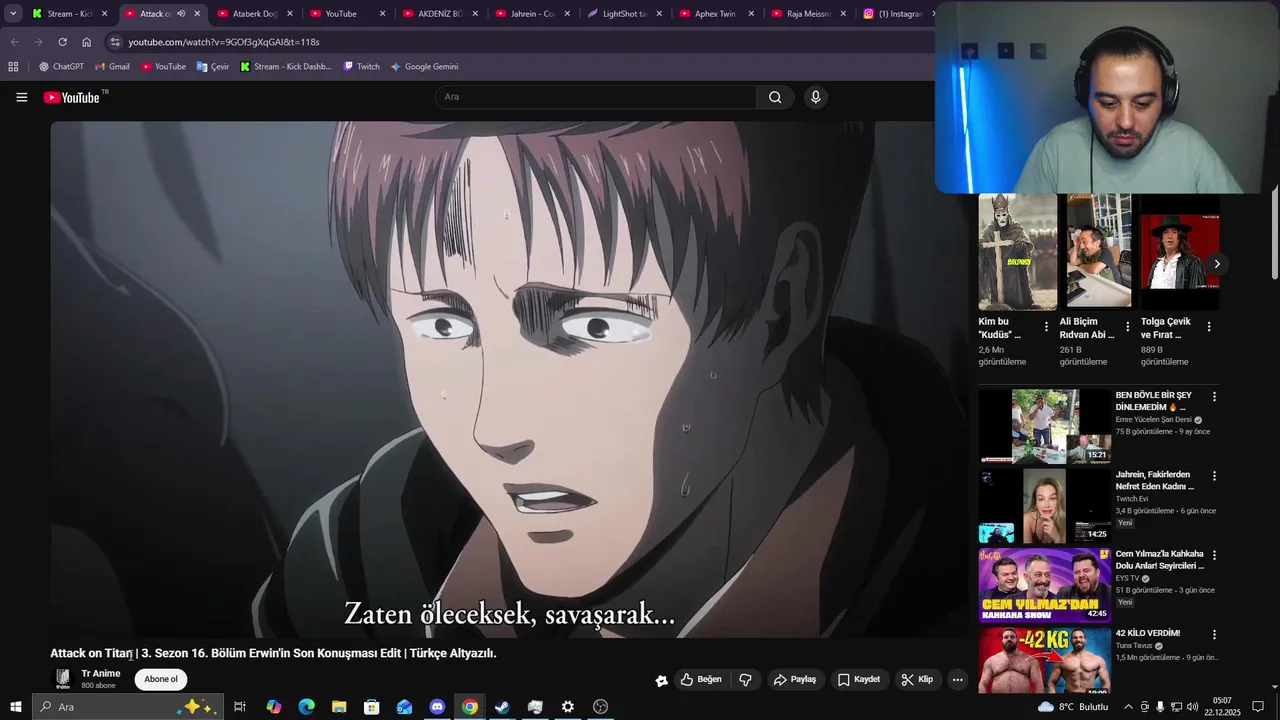Mute the Attack on Titan tab audio
This screenshot has height=720, width=1280.
point(181,14)
